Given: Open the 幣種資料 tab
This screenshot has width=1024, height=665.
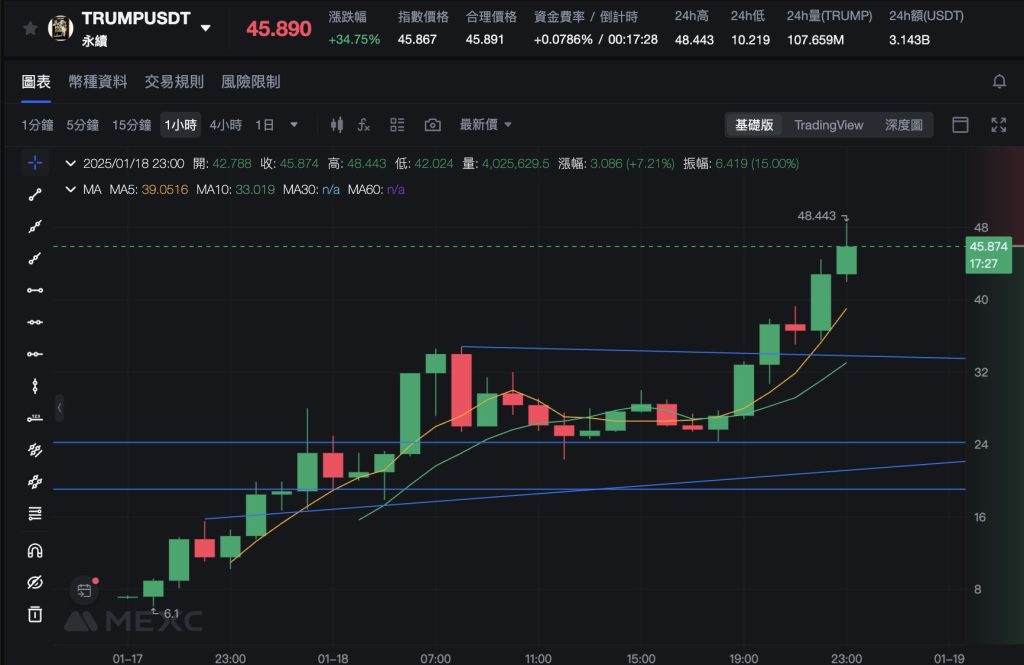Looking at the screenshot, I should 98,82.
